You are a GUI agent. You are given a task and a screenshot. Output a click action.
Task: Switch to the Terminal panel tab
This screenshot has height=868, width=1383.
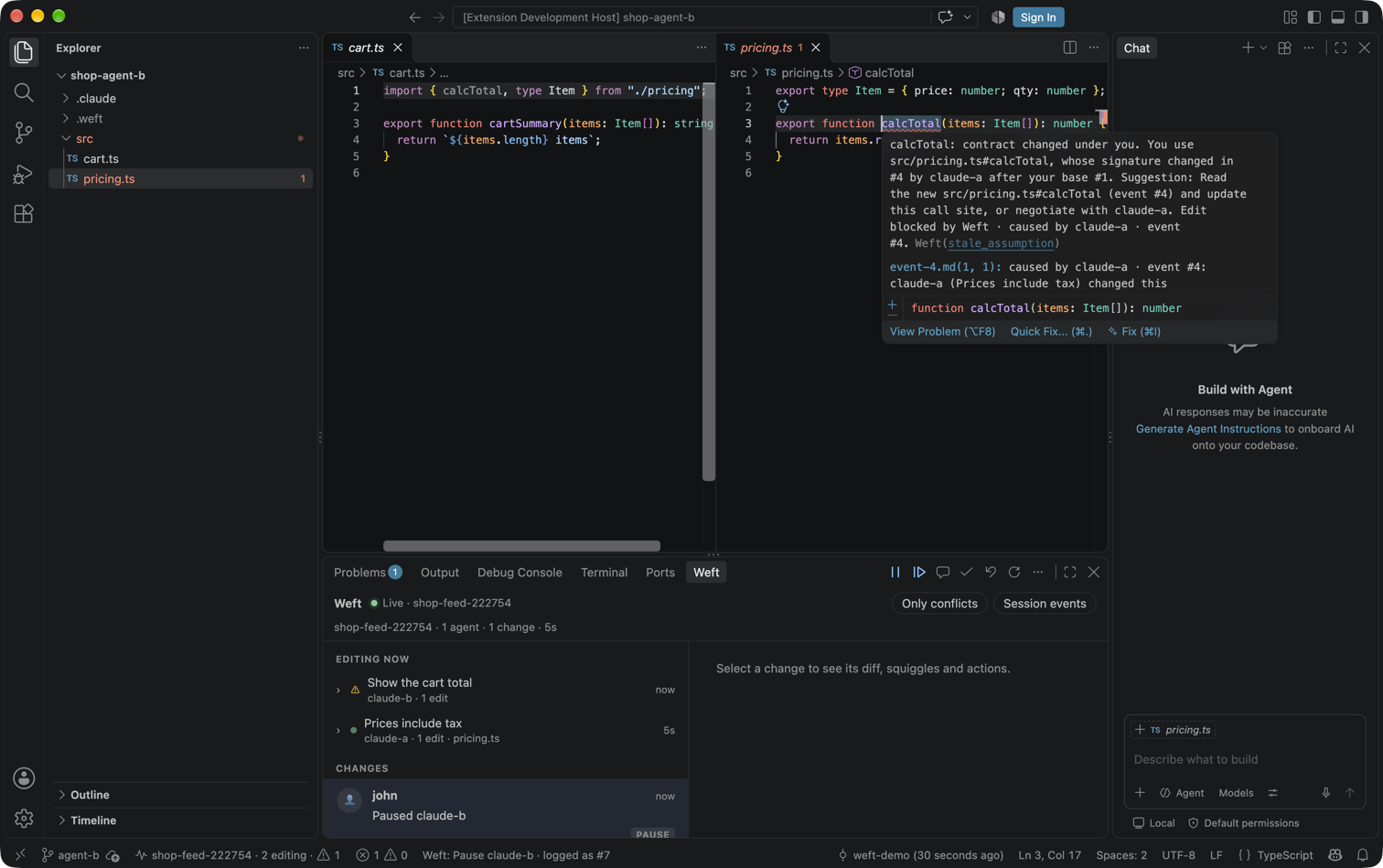(x=604, y=573)
